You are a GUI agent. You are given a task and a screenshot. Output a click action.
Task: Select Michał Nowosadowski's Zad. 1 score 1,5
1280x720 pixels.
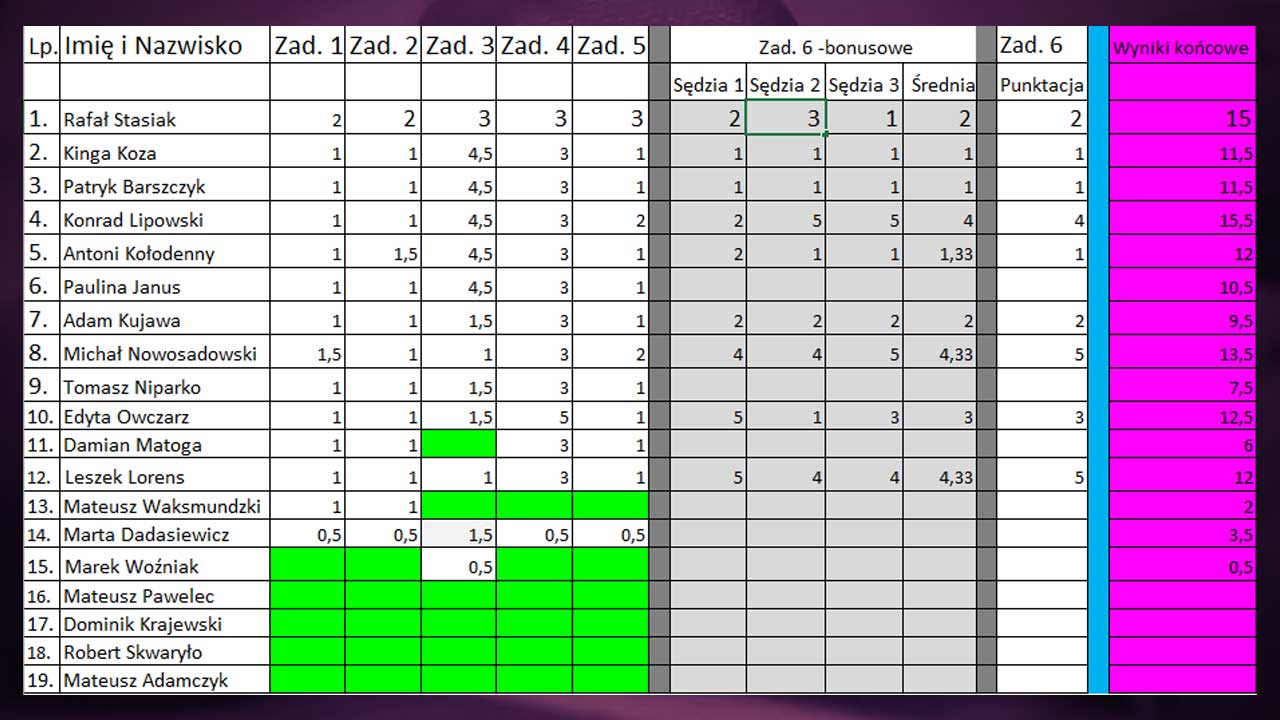click(x=308, y=354)
